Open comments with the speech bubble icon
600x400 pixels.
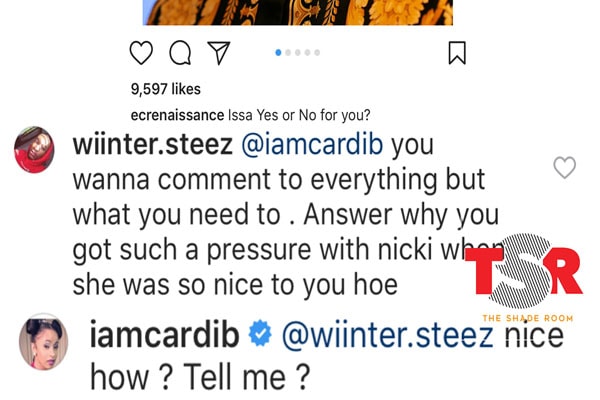point(180,52)
